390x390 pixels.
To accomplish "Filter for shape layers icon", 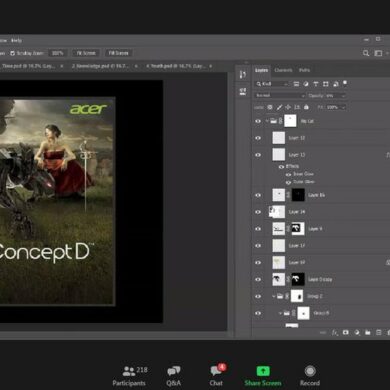I will coord(326,84).
